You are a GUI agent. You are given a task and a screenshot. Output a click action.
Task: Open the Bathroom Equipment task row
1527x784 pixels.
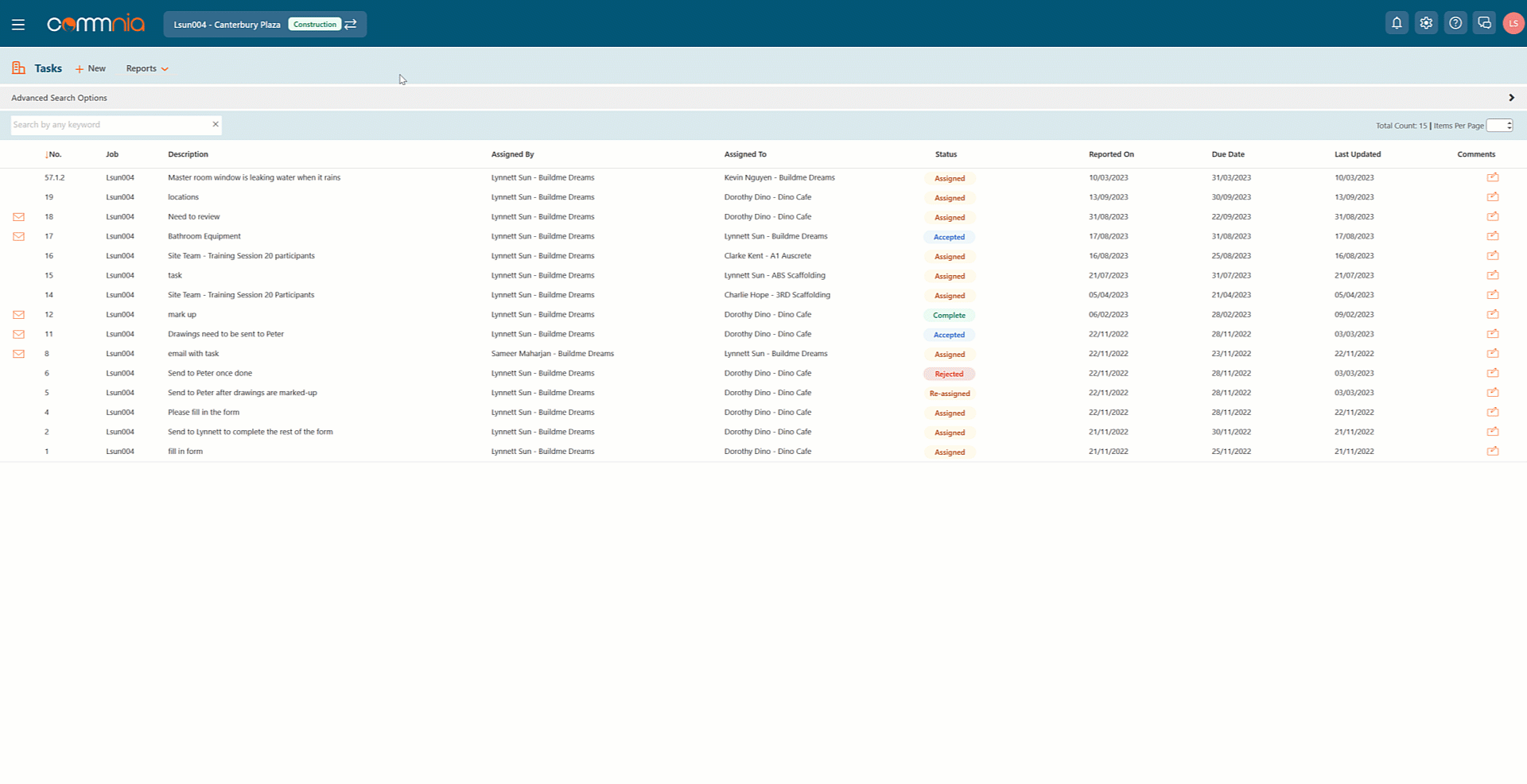204,236
